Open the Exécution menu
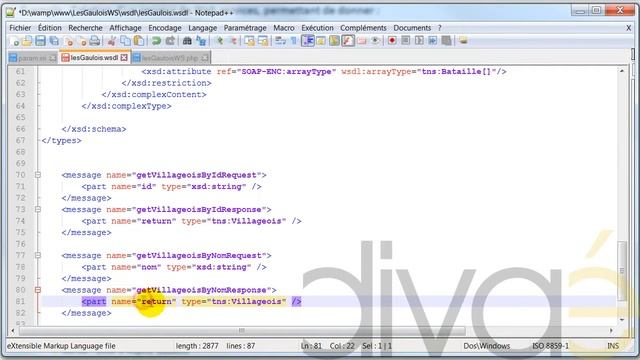640x360 pixels. (318, 28)
